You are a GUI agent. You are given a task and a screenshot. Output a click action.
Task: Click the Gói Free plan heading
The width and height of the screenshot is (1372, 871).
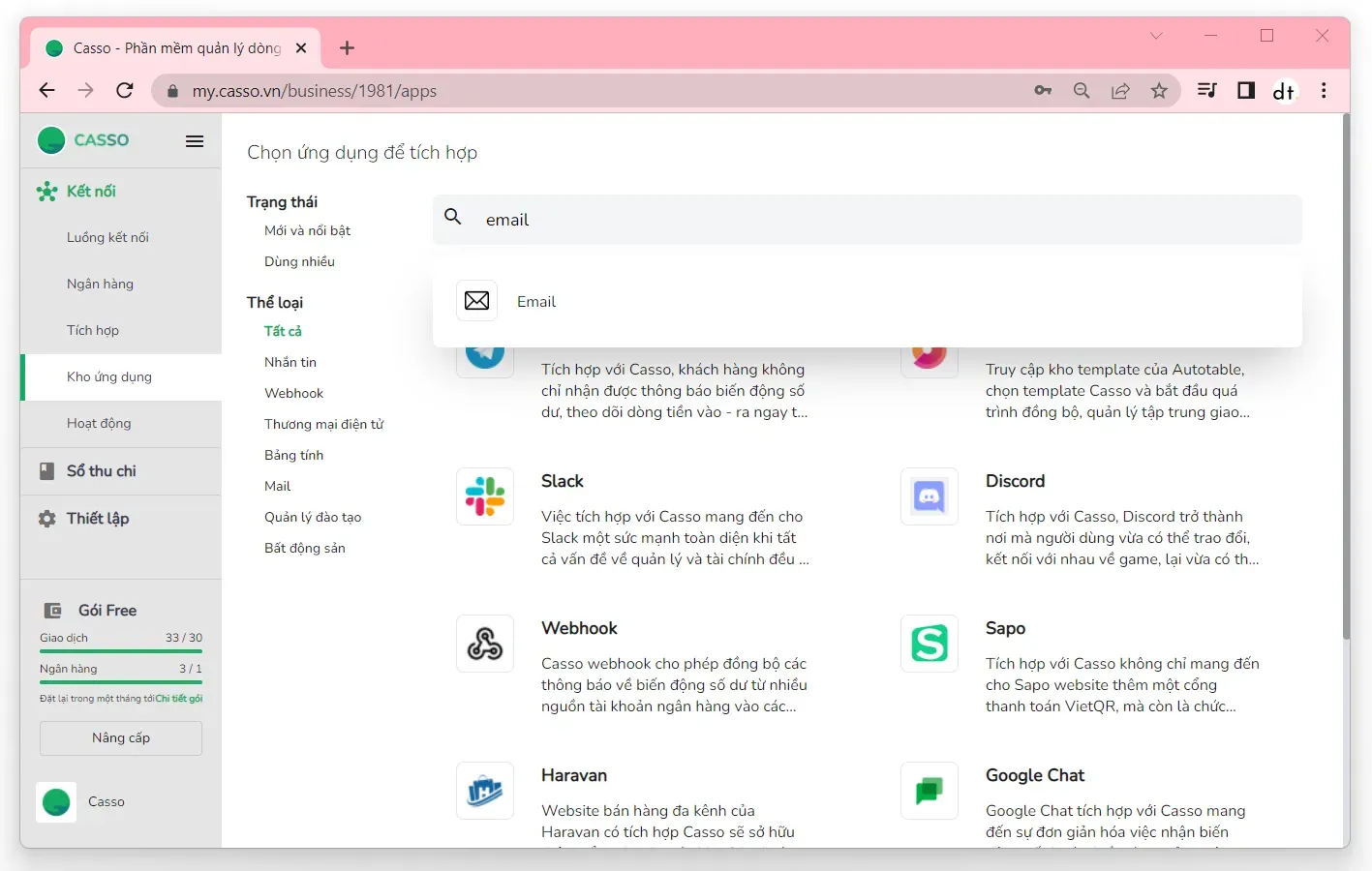[107, 611]
